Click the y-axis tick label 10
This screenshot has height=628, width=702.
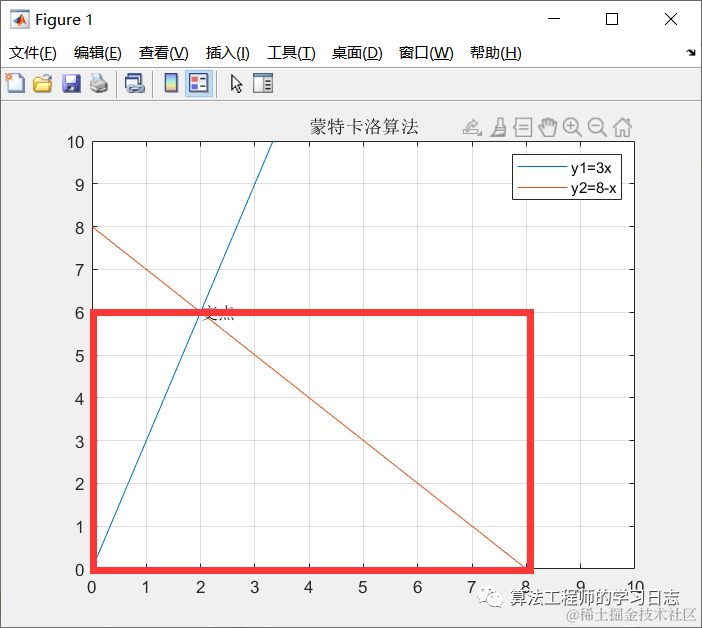coord(76,142)
